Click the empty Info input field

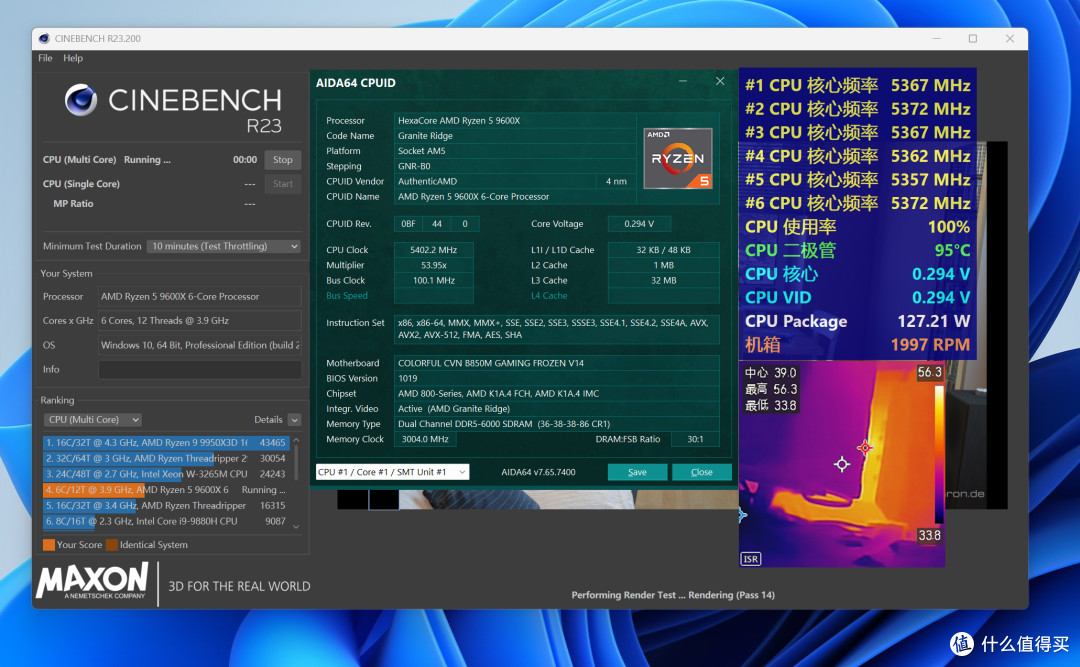(200, 369)
